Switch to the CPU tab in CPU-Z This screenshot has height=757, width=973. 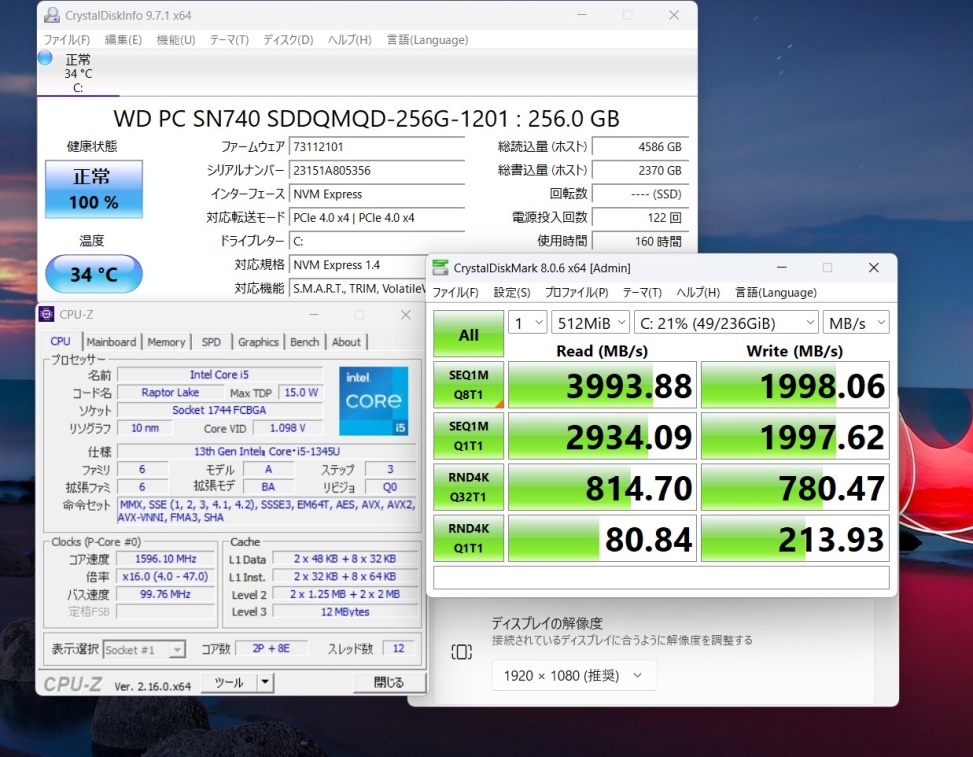click(x=60, y=341)
